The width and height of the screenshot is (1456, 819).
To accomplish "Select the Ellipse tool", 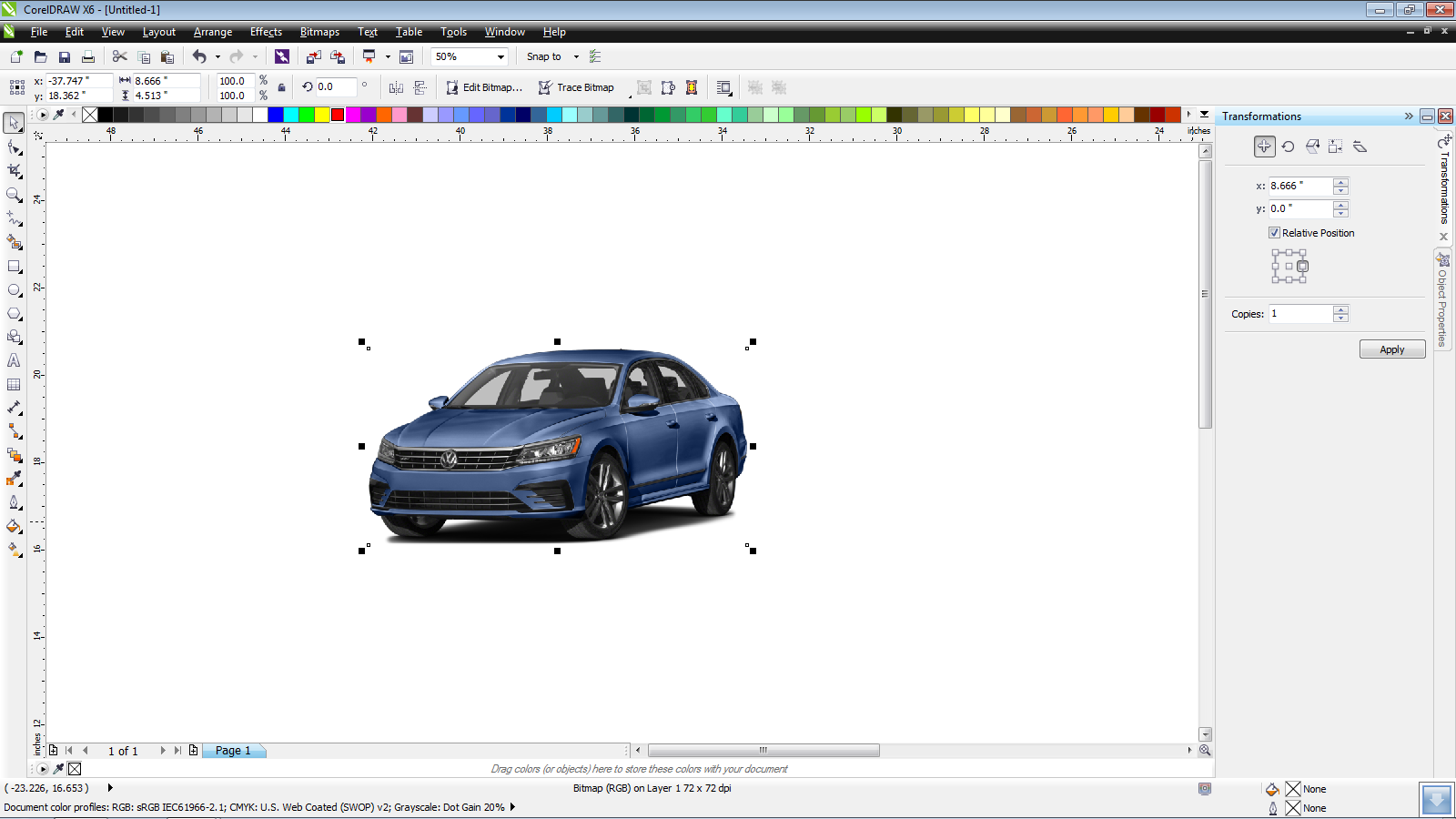I will pyautogui.click(x=14, y=289).
